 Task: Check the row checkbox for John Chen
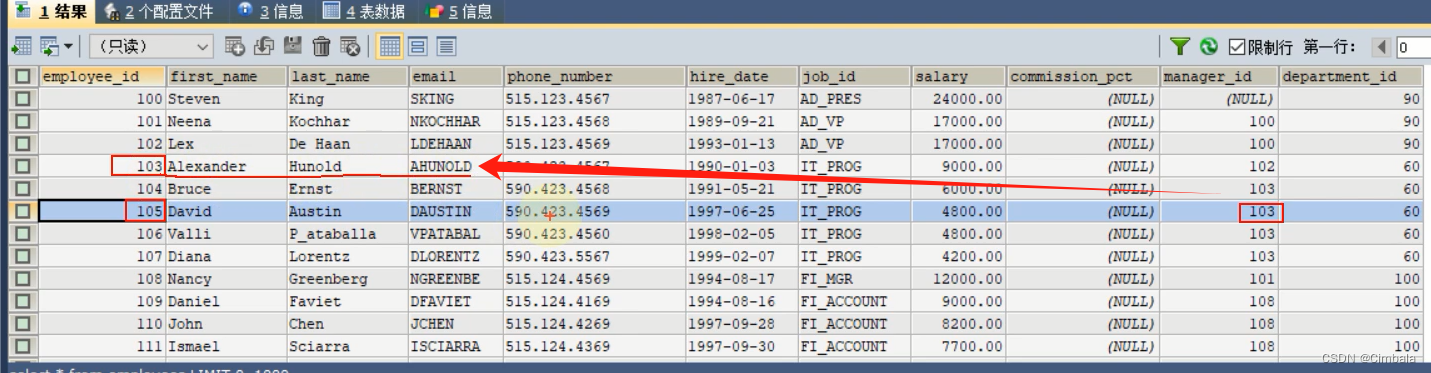click(x=22, y=324)
